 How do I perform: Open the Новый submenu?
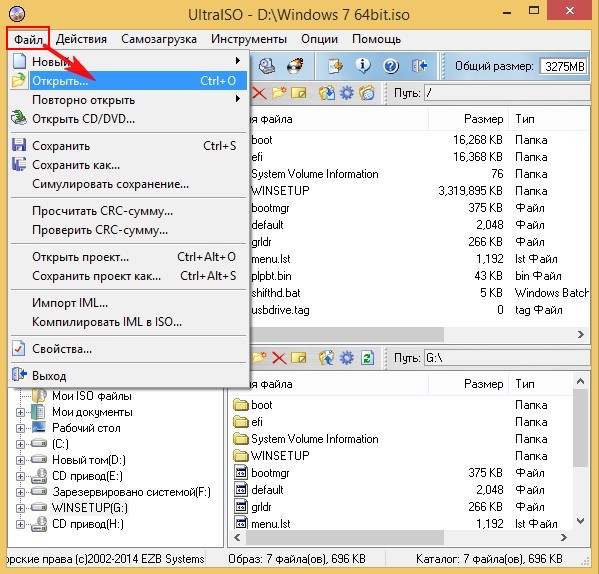pos(129,61)
